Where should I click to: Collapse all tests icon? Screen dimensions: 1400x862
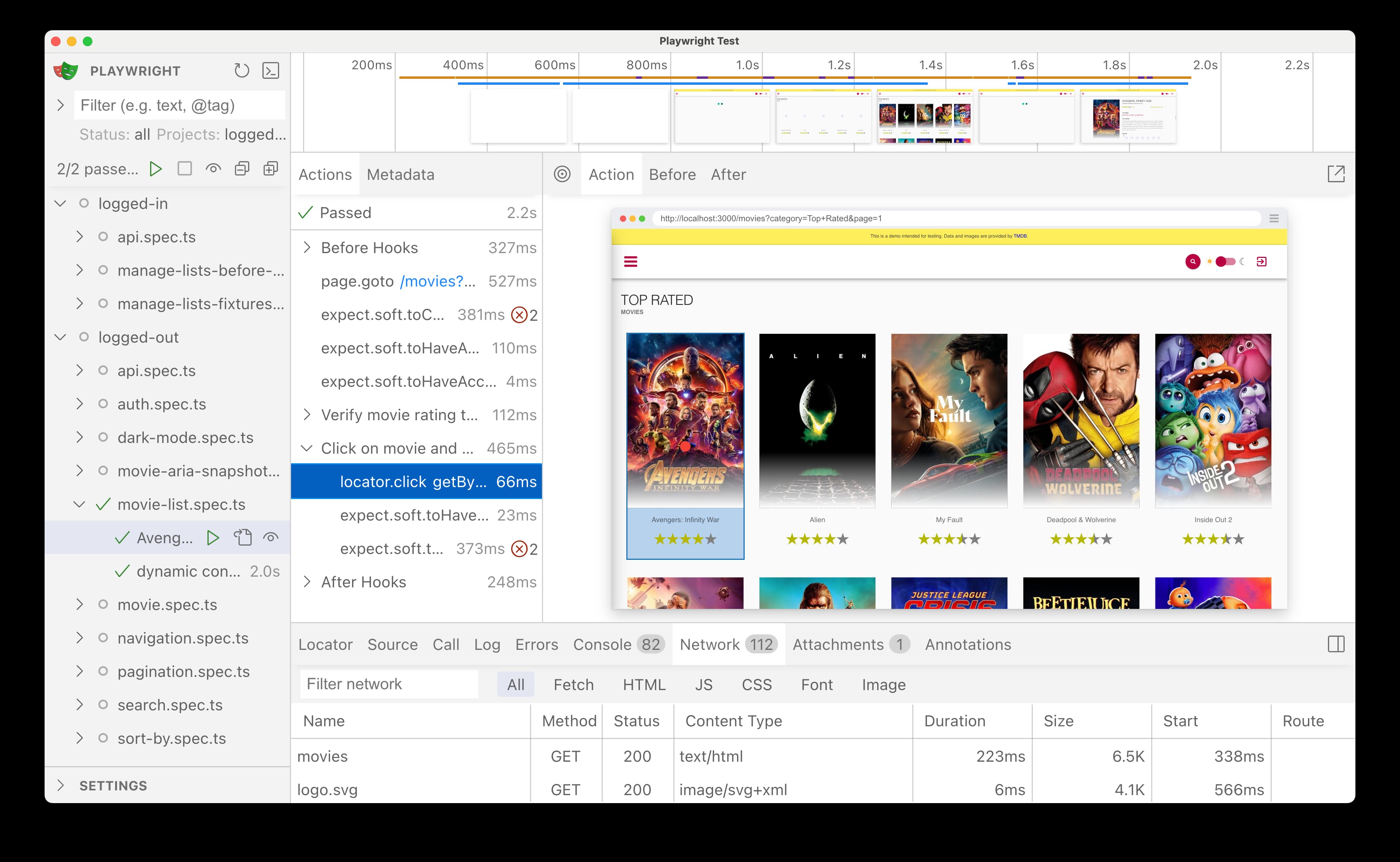point(242,169)
